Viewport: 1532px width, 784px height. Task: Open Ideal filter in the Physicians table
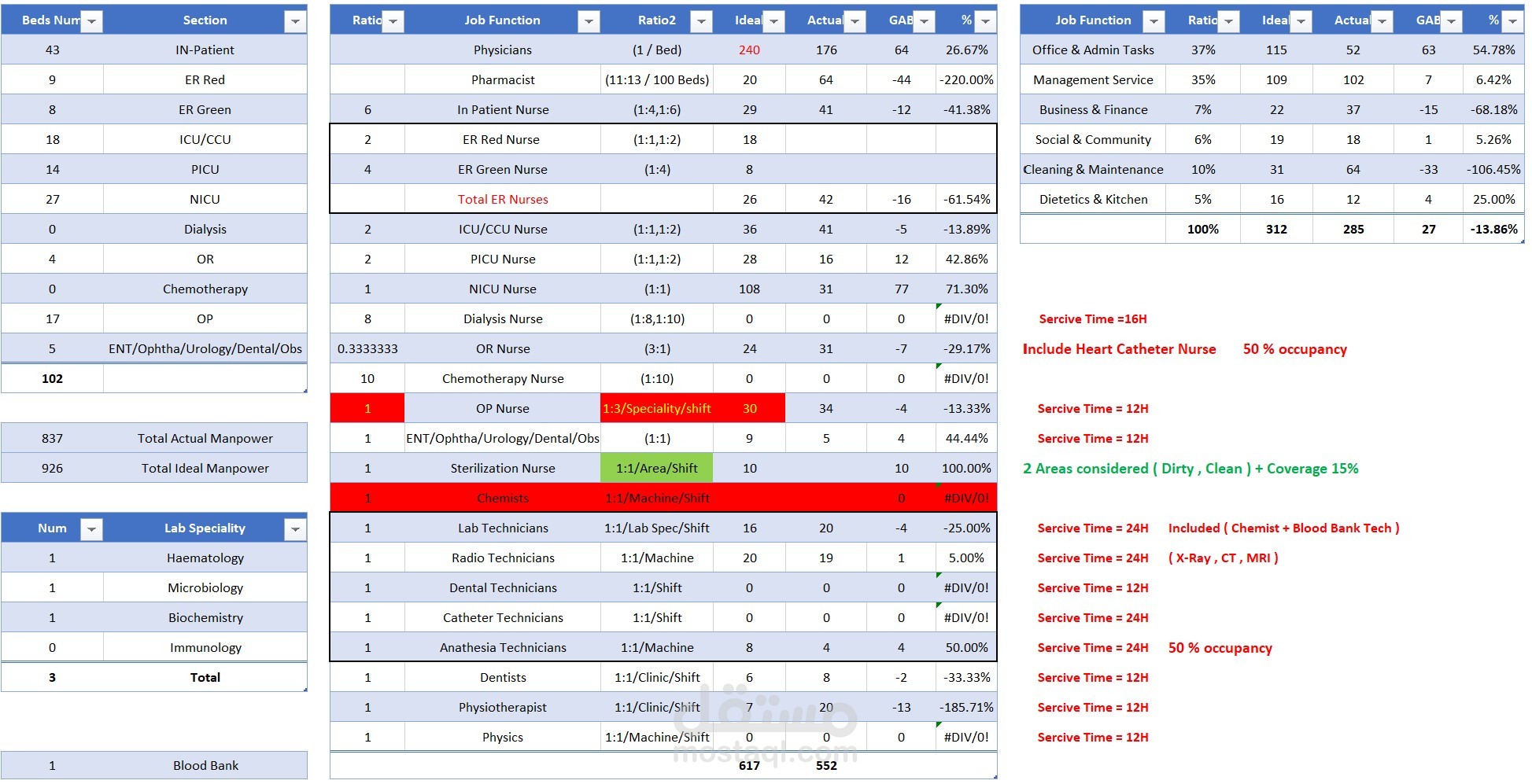click(773, 21)
